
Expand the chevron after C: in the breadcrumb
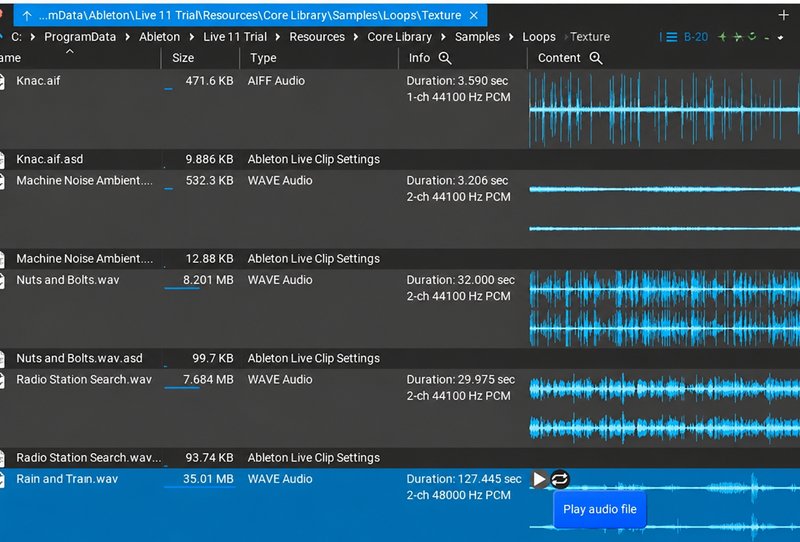point(33,37)
